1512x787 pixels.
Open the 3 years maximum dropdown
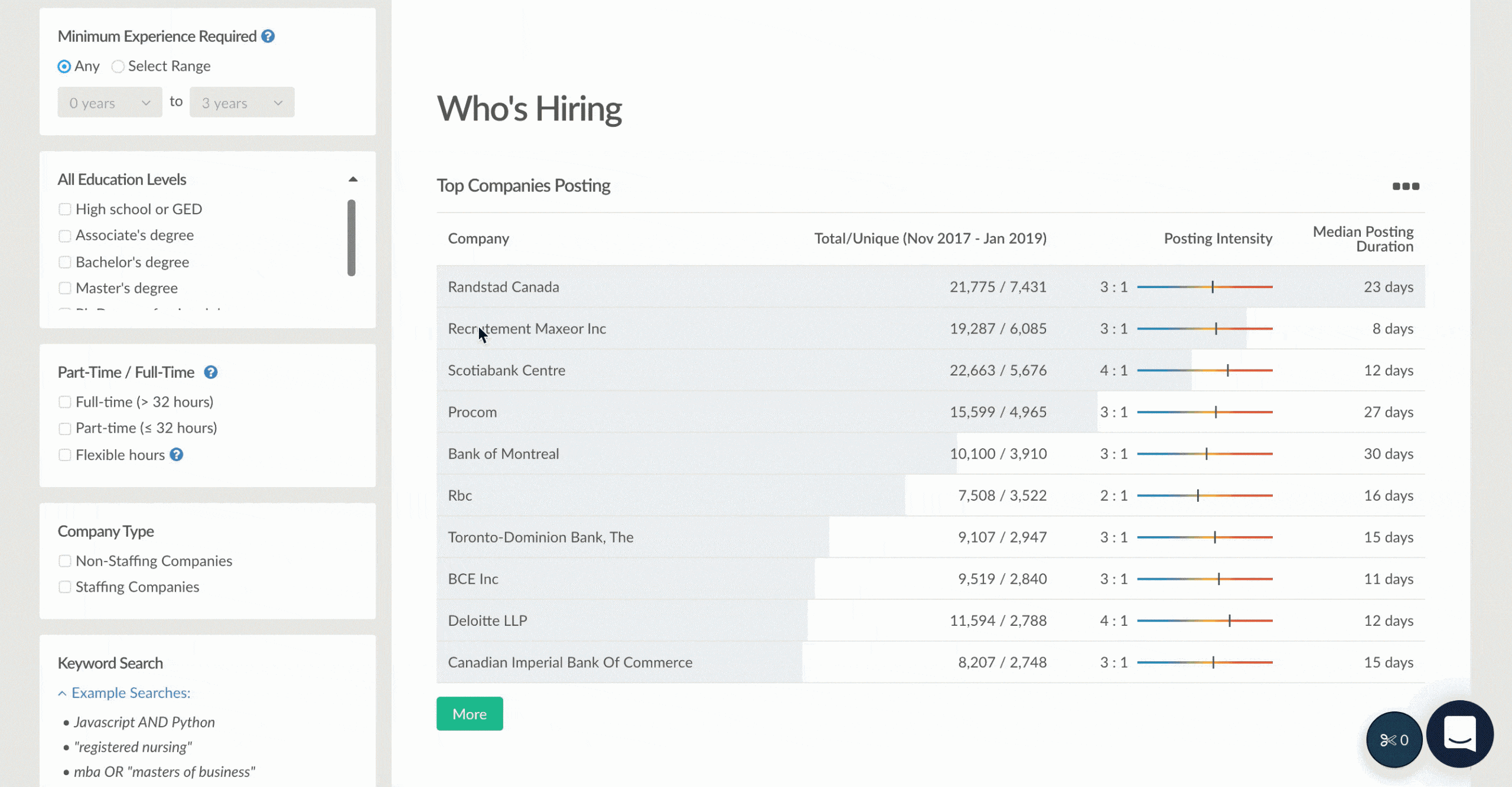pyautogui.click(x=242, y=103)
